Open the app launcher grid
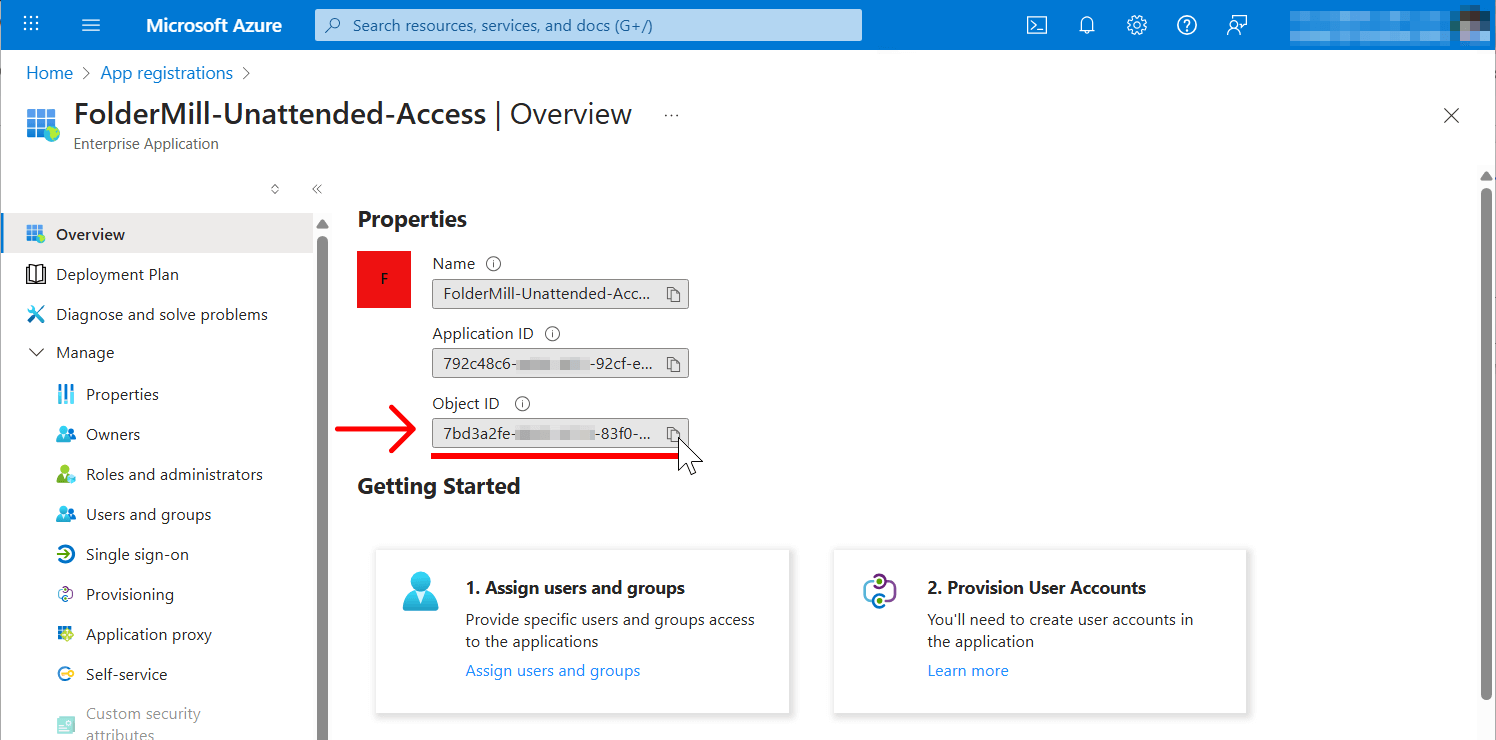Viewport: 1496px width, 740px height. pos(30,25)
